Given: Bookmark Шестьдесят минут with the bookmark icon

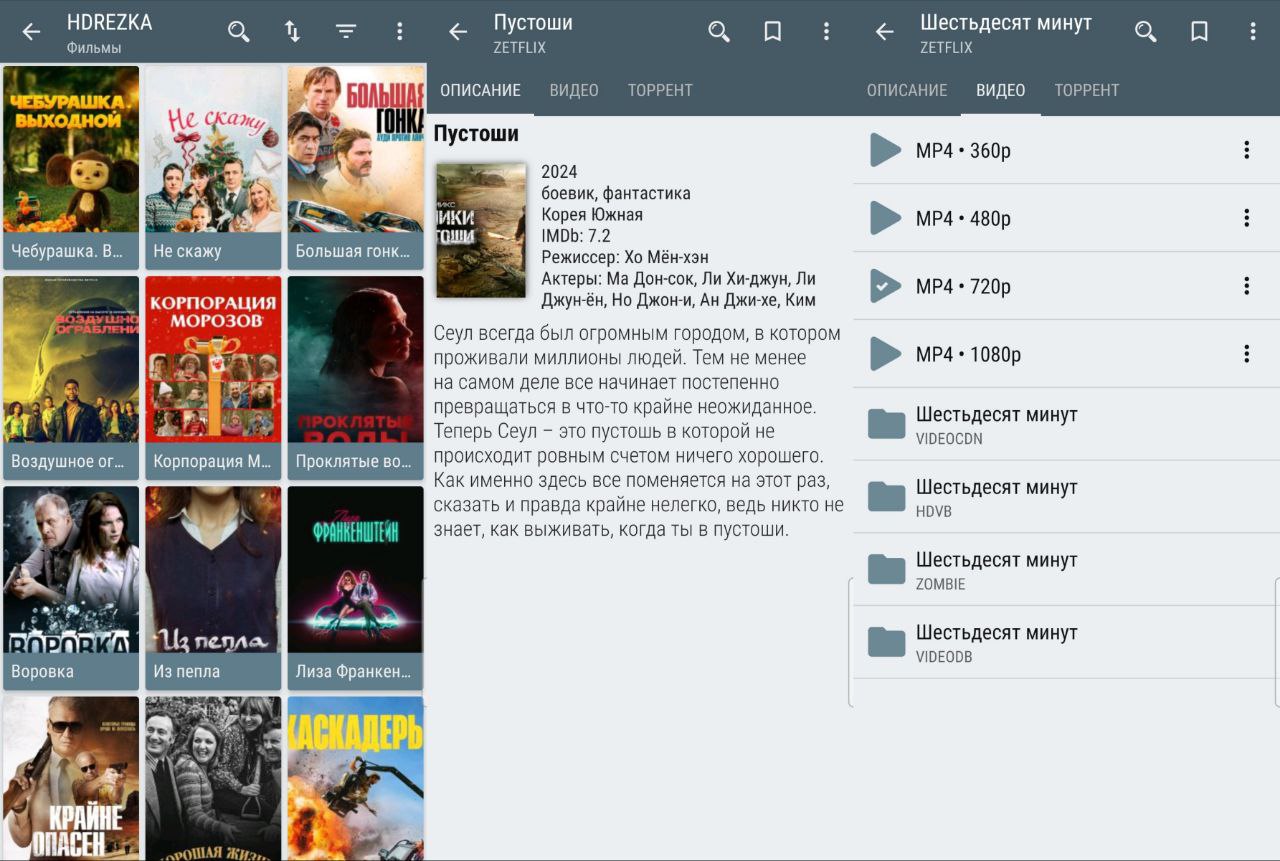Looking at the screenshot, I should pyautogui.click(x=1199, y=32).
